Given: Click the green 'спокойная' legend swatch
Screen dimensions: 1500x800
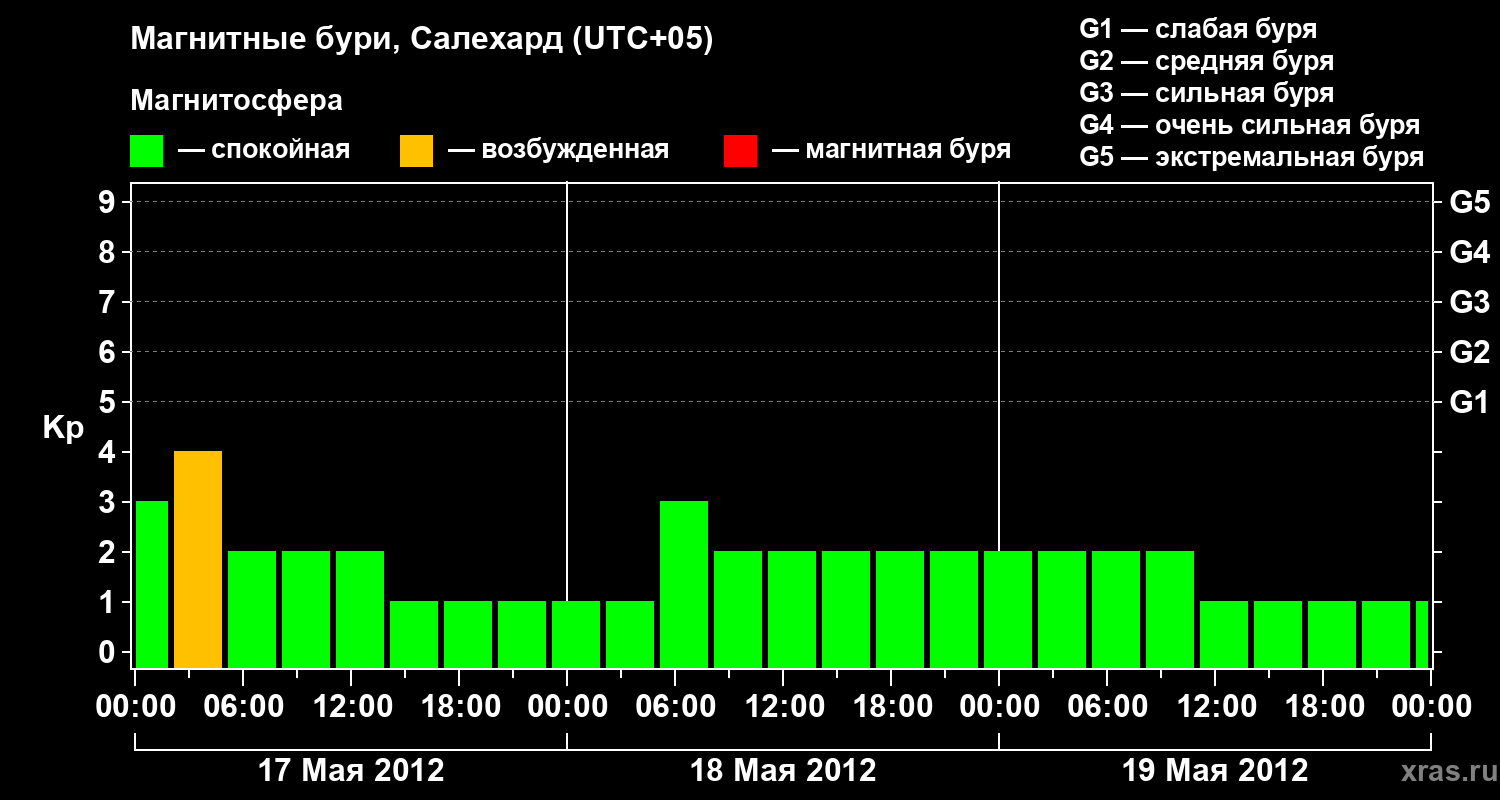Looking at the screenshot, I should tap(147, 151).
